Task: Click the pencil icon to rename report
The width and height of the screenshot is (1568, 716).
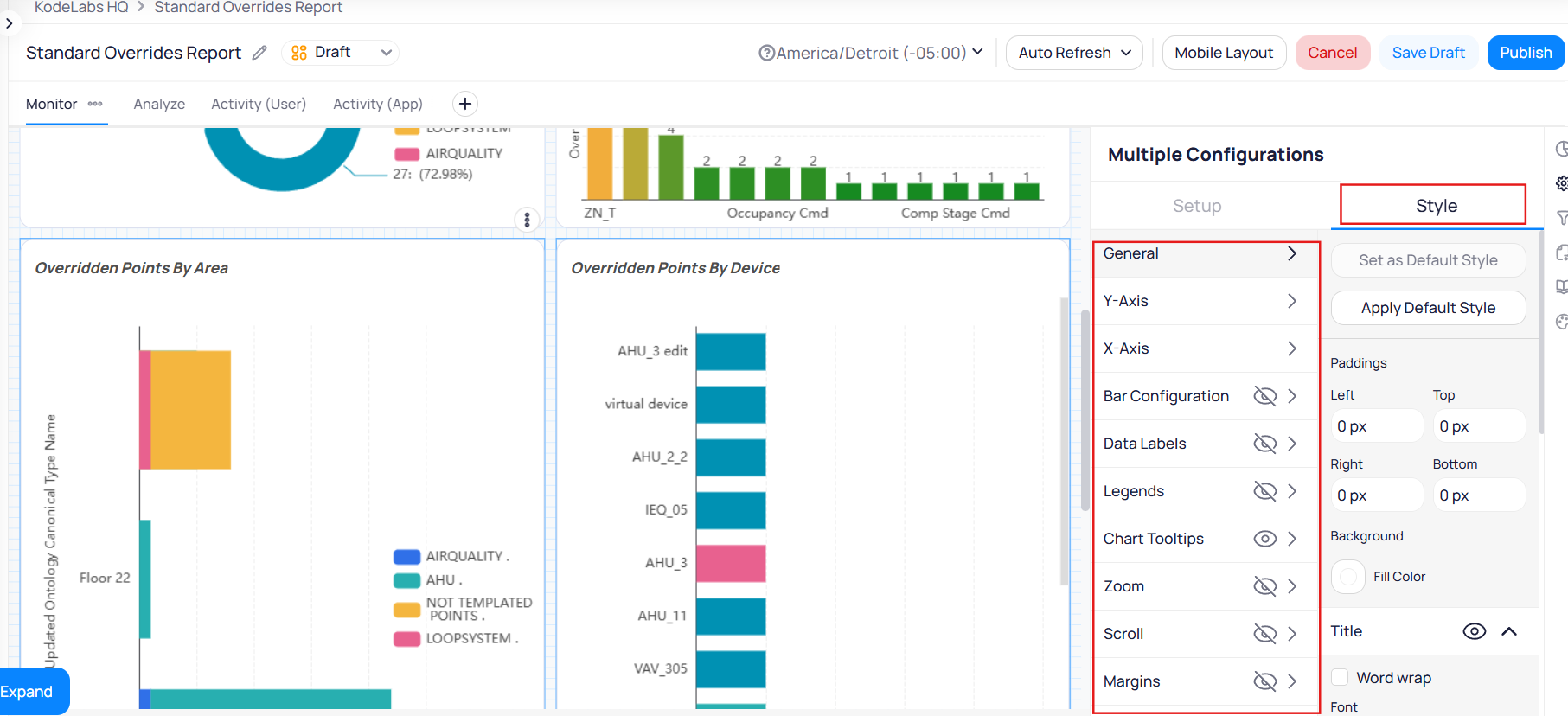Action: click(x=259, y=53)
